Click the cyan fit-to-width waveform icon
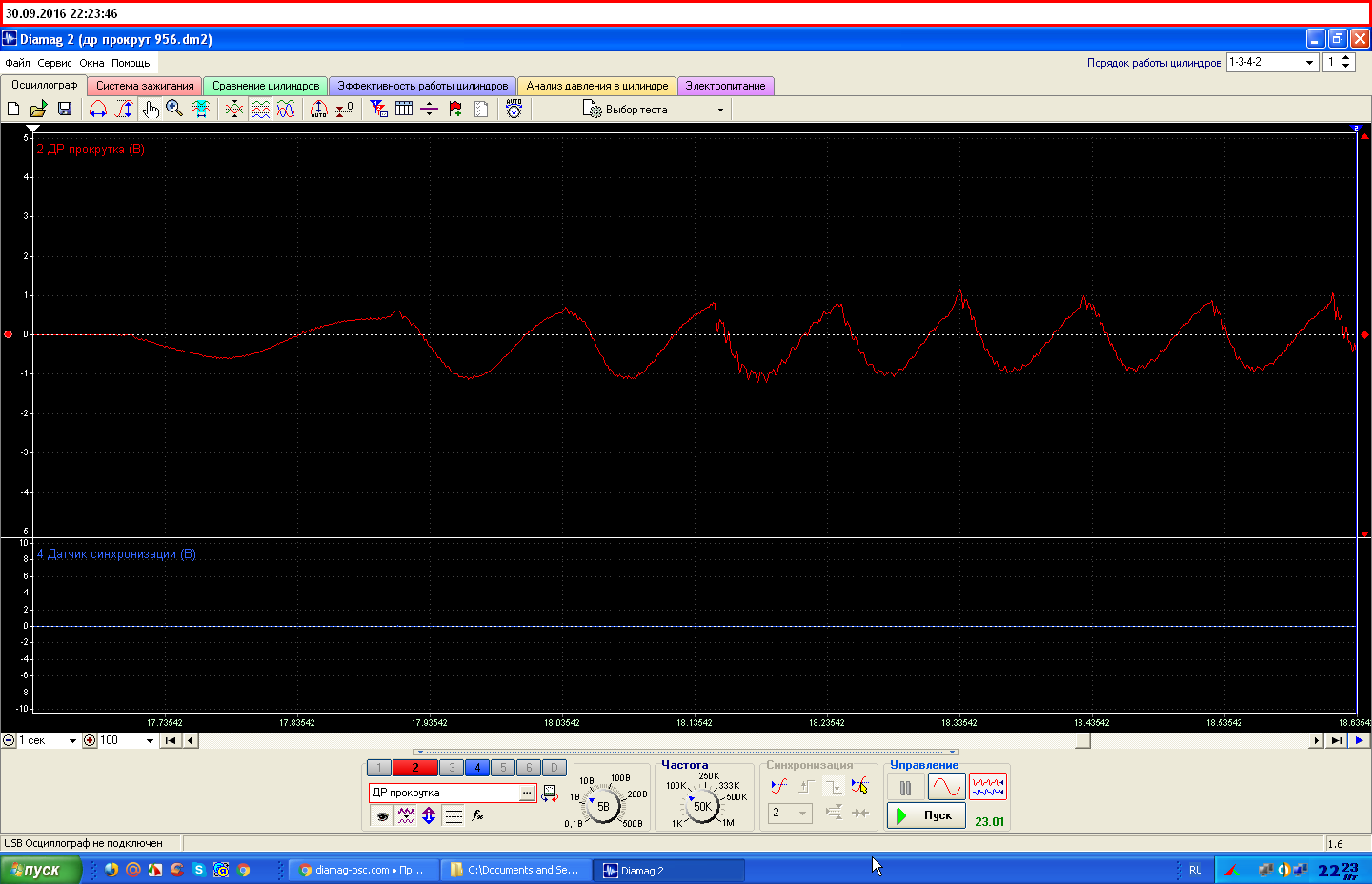The width and height of the screenshot is (1372, 884). pyautogui.click(x=201, y=109)
